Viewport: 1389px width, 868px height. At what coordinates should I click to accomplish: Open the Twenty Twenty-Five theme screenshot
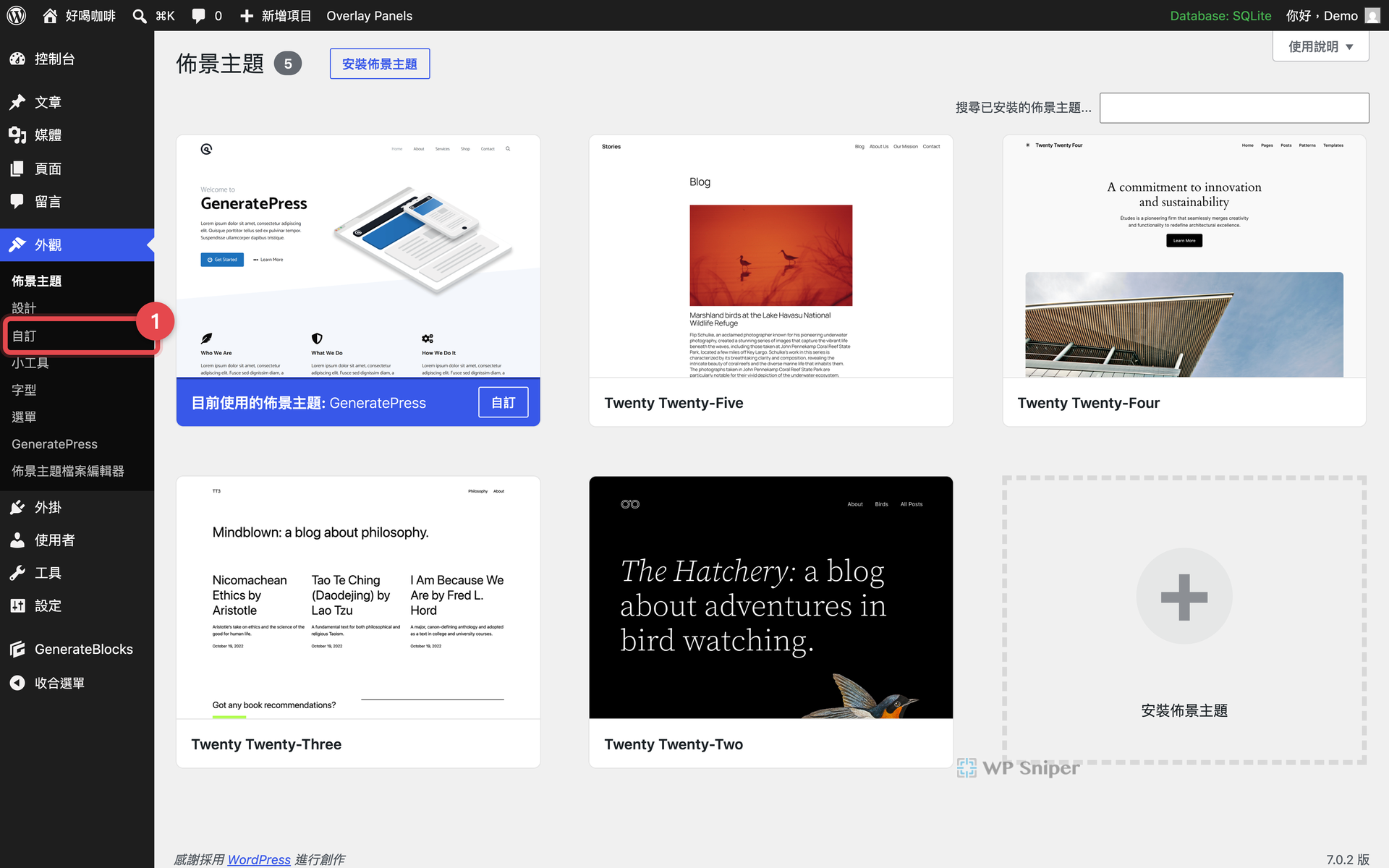pyautogui.click(x=771, y=256)
